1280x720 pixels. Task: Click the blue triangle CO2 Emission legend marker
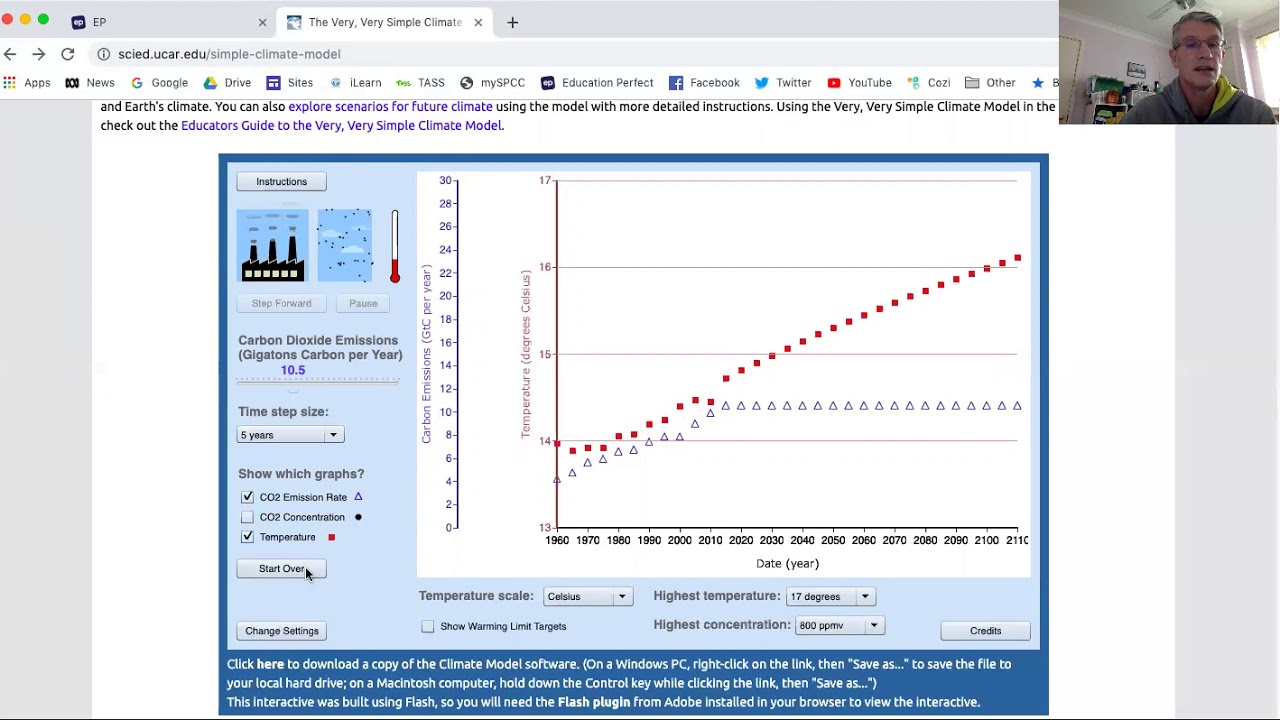pyautogui.click(x=358, y=497)
